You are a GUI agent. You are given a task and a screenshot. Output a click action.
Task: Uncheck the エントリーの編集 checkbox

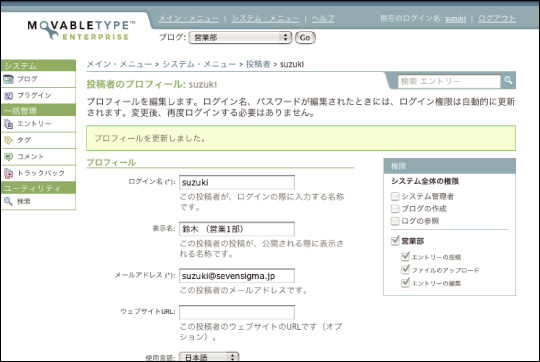click(x=405, y=283)
